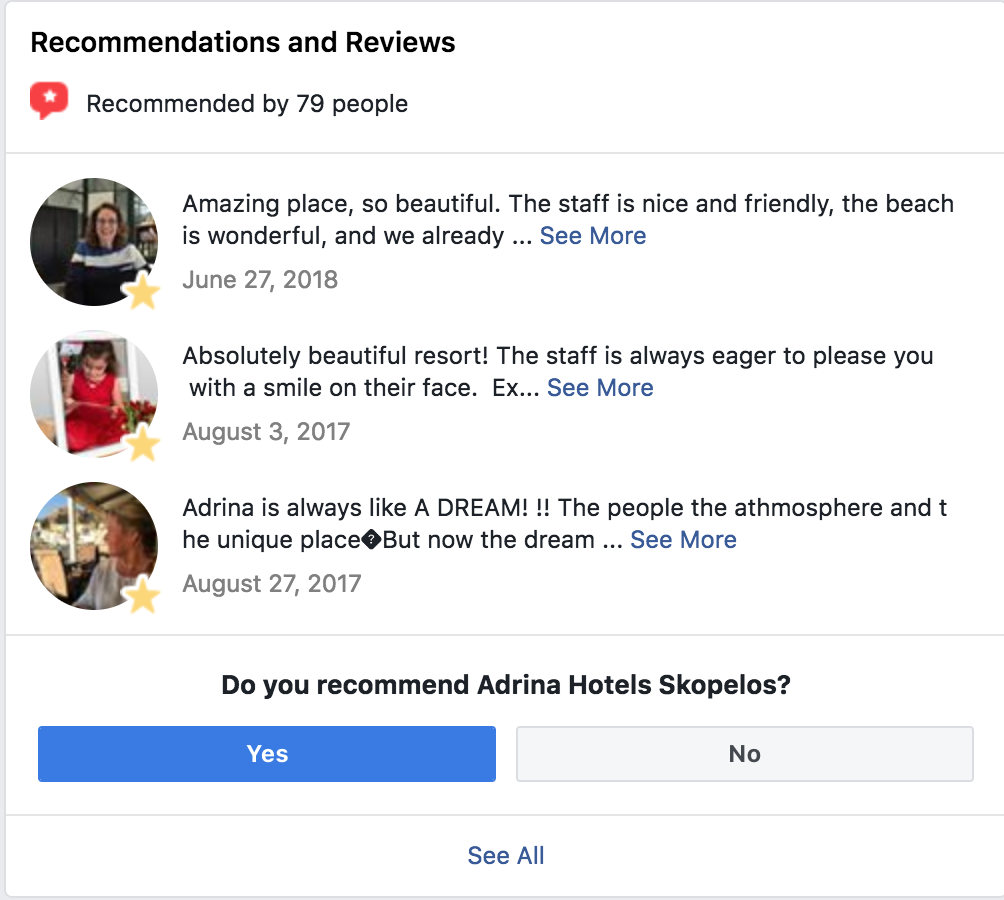Click the June 27, 2018 review date

260,280
